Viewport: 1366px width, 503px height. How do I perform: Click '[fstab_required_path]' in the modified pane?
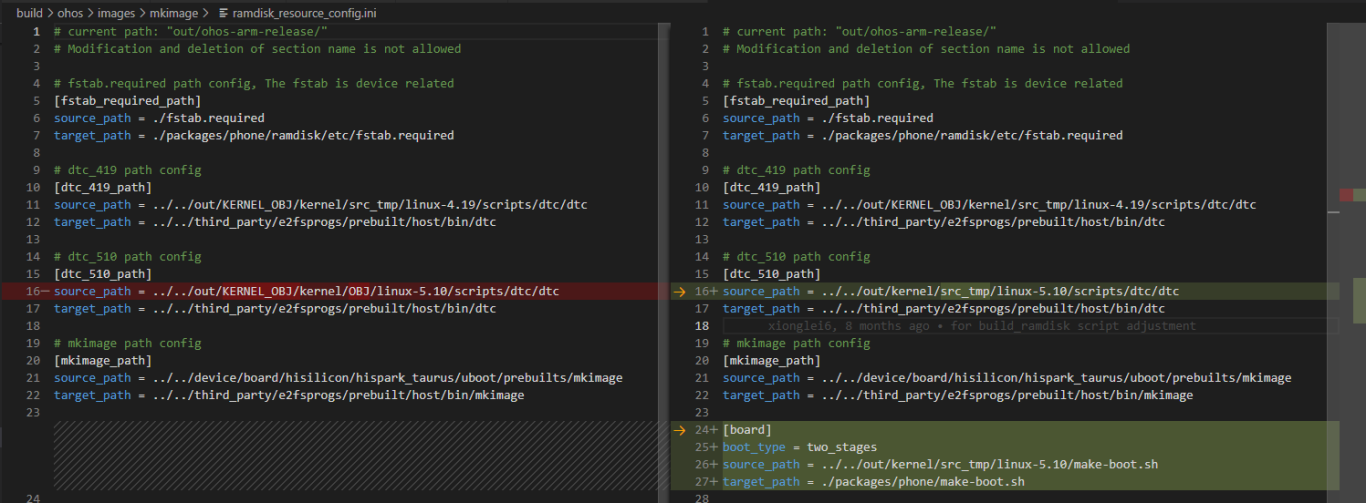pos(797,100)
